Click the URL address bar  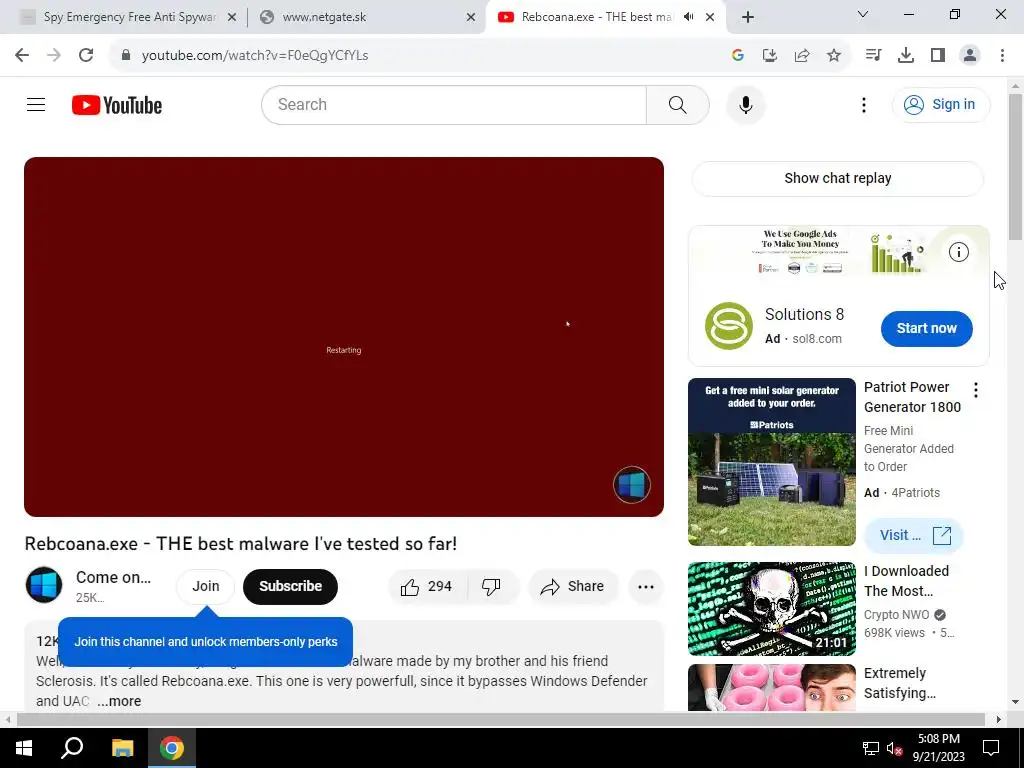click(x=418, y=56)
